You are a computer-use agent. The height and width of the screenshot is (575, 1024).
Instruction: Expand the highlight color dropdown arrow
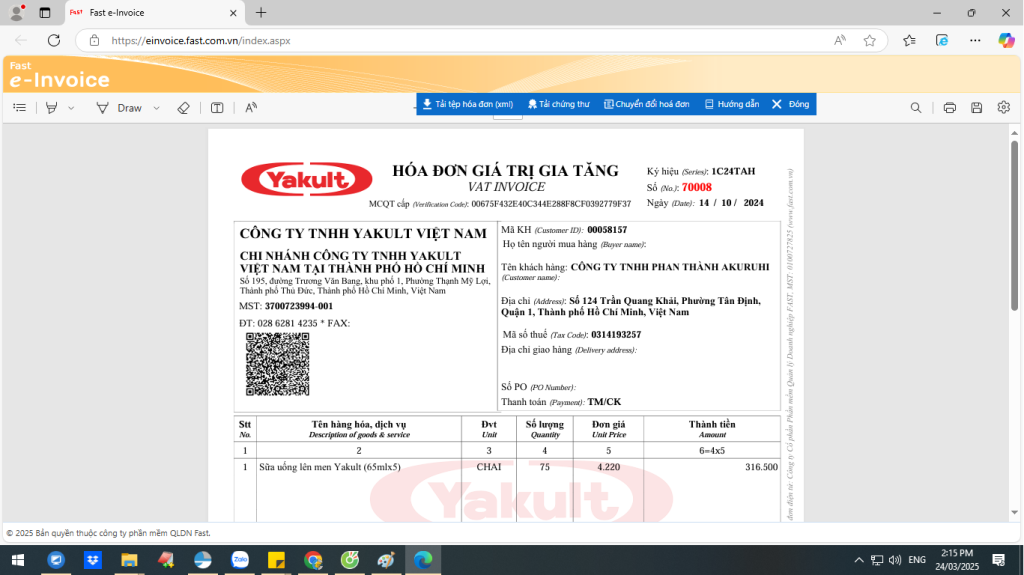(x=71, y=108)
